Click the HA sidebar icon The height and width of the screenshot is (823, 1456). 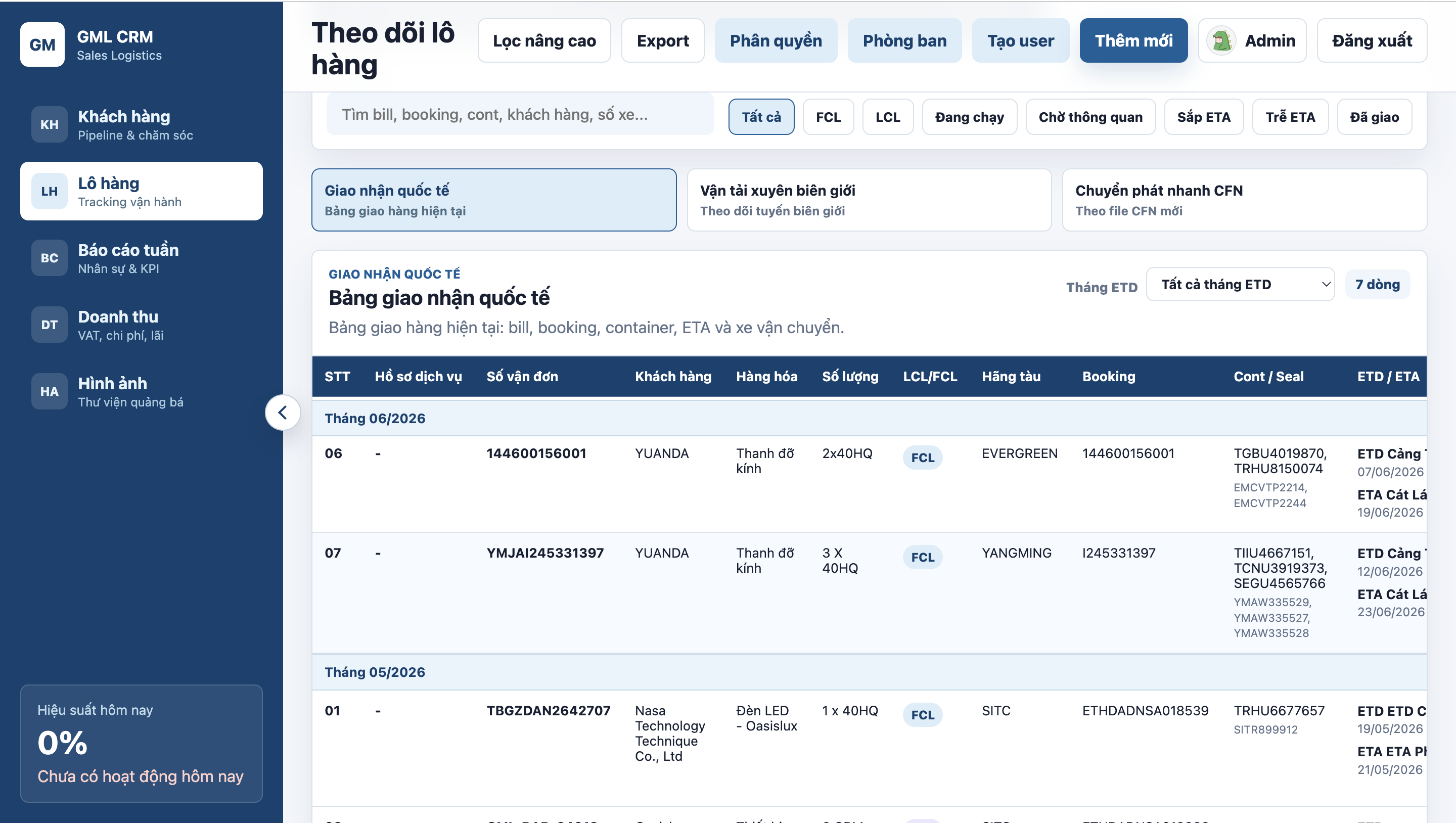pos(49,391)
